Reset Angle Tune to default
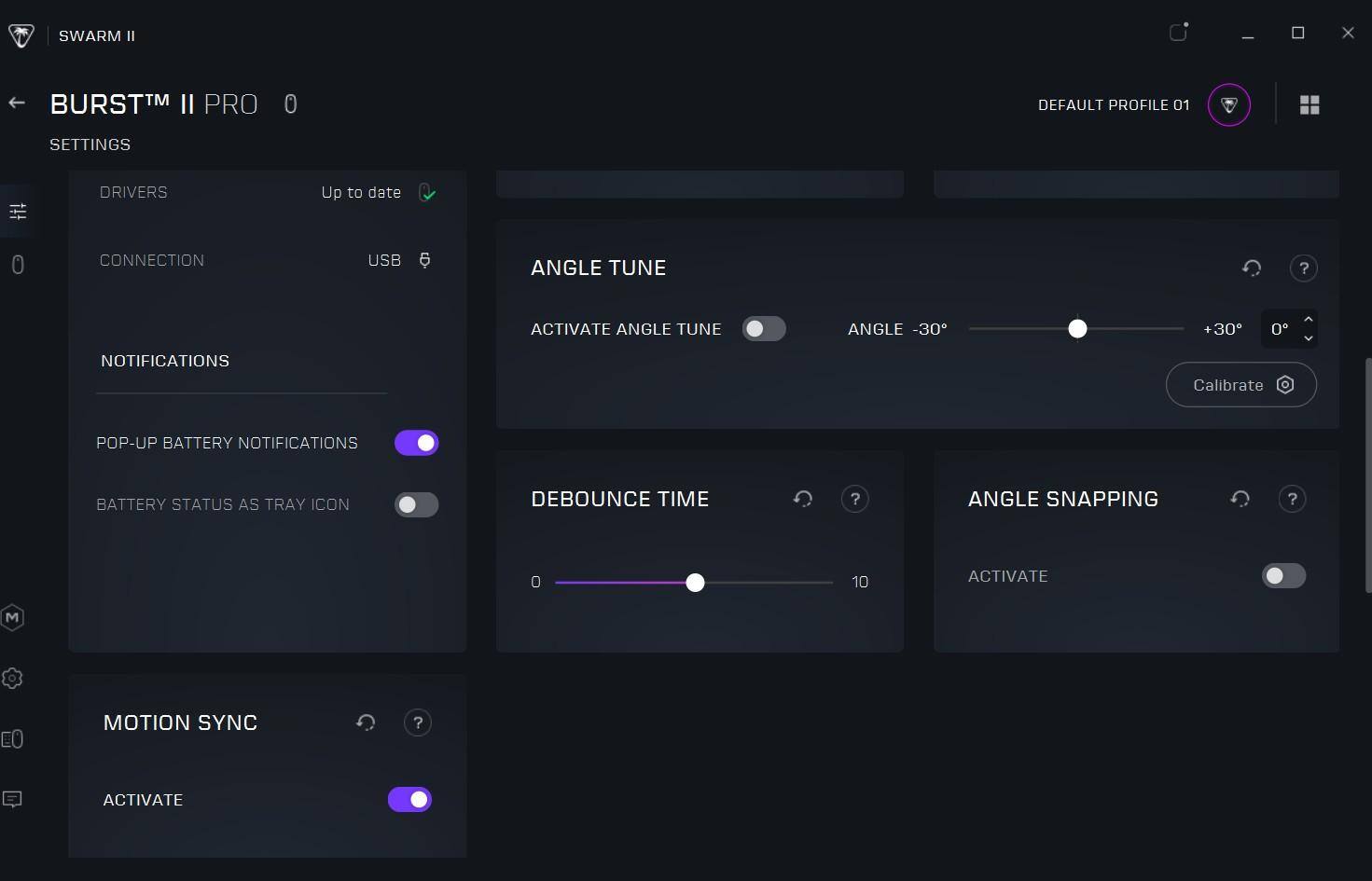1372x881 pixels. coord(1252,268)
